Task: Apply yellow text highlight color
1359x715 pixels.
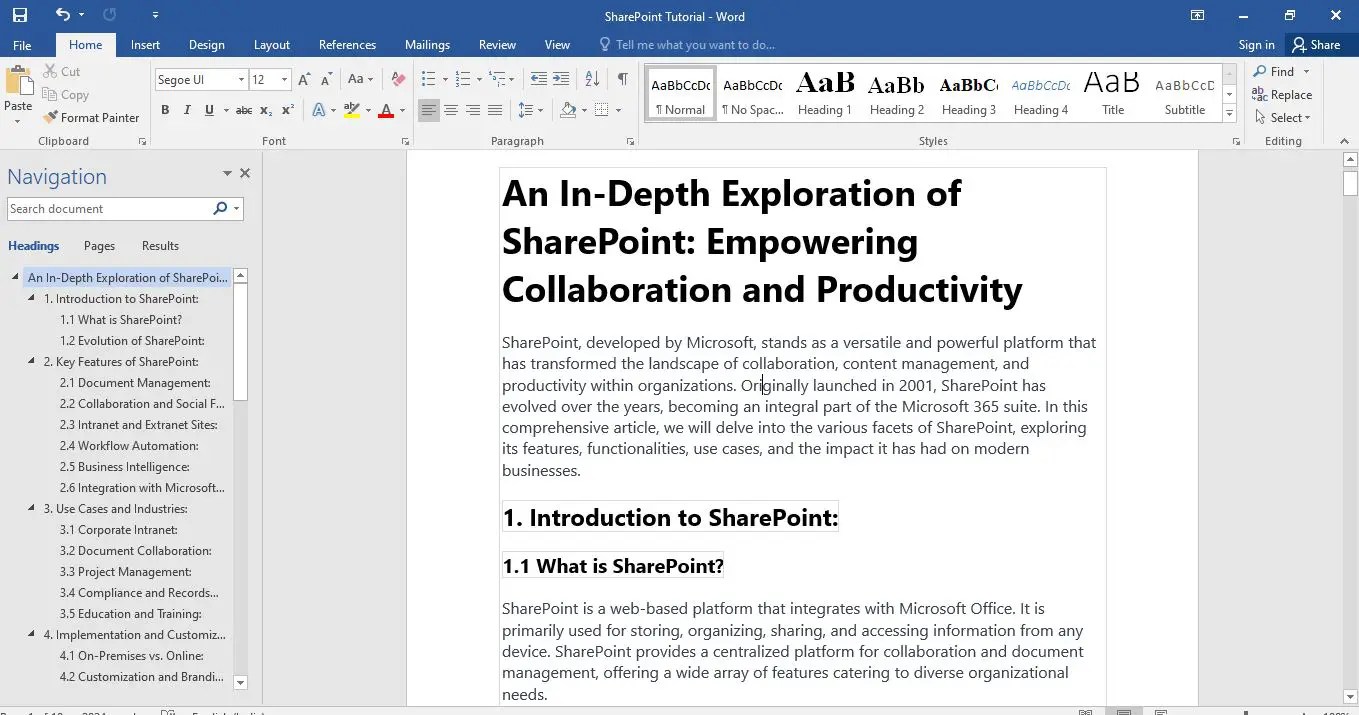Action: coord(351,110)
